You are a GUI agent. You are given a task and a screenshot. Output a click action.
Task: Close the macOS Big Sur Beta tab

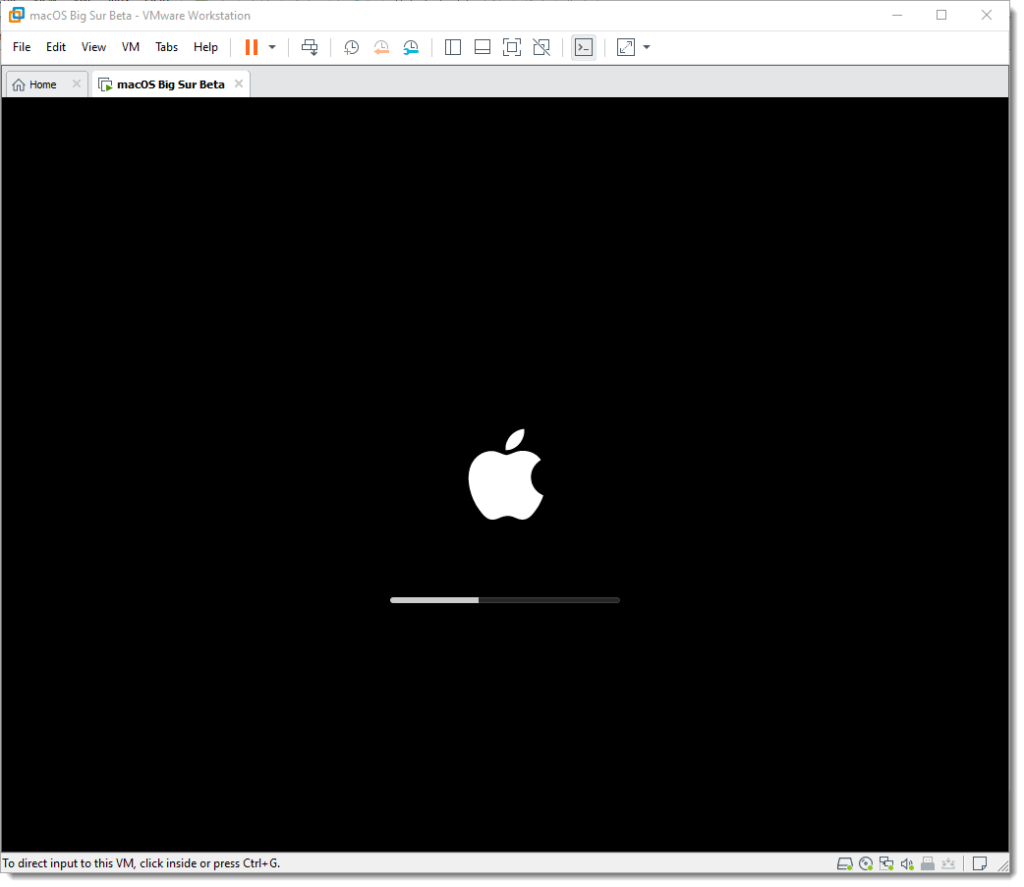[239, 84]
